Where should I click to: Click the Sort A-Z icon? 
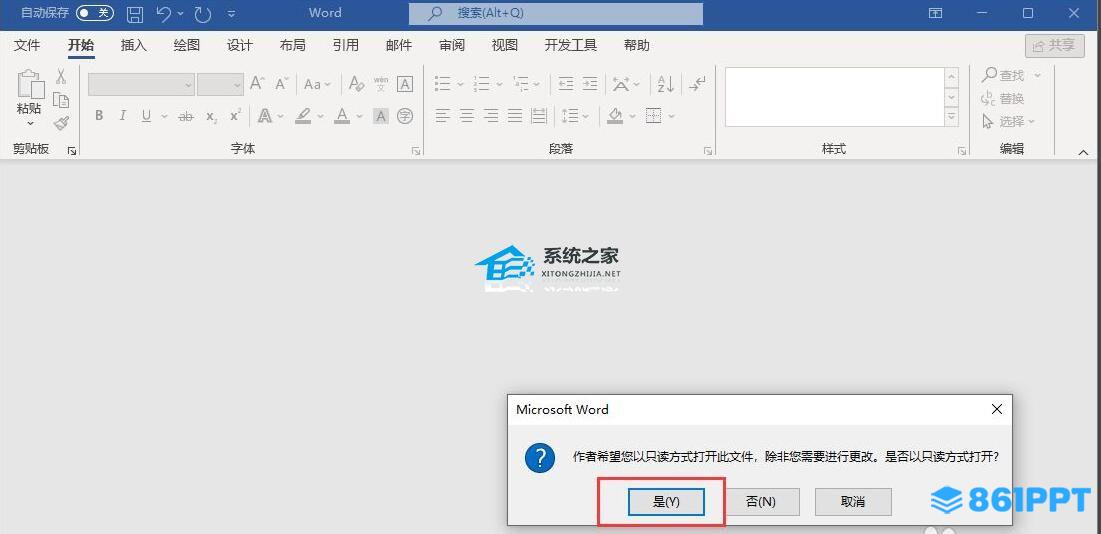click(666, 84)
